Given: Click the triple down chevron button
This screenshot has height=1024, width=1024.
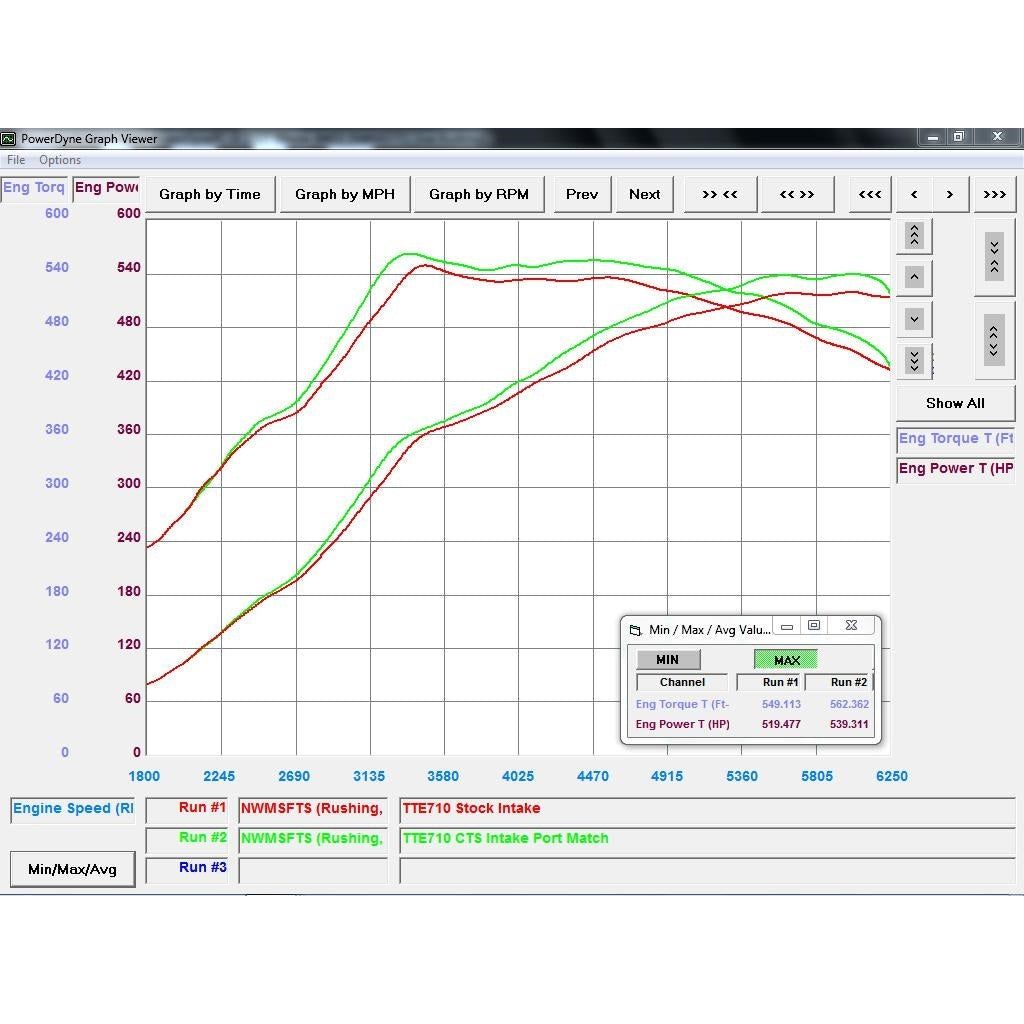Looking at the screenshot, I should pos(914,360).
